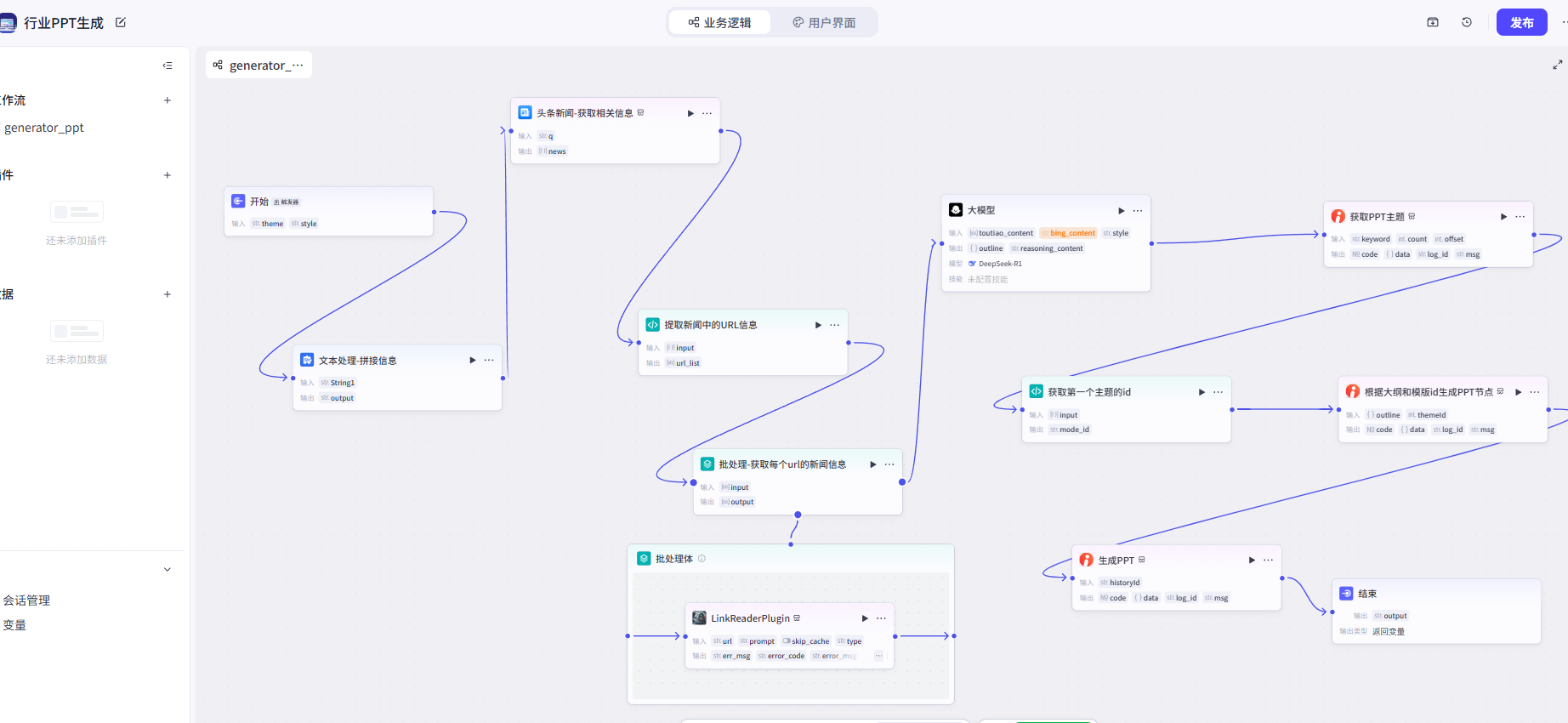Open more options on 获取PPT主题 node
The image size is (1568, 723).
pyautogui.click(x=1520, y=217)
